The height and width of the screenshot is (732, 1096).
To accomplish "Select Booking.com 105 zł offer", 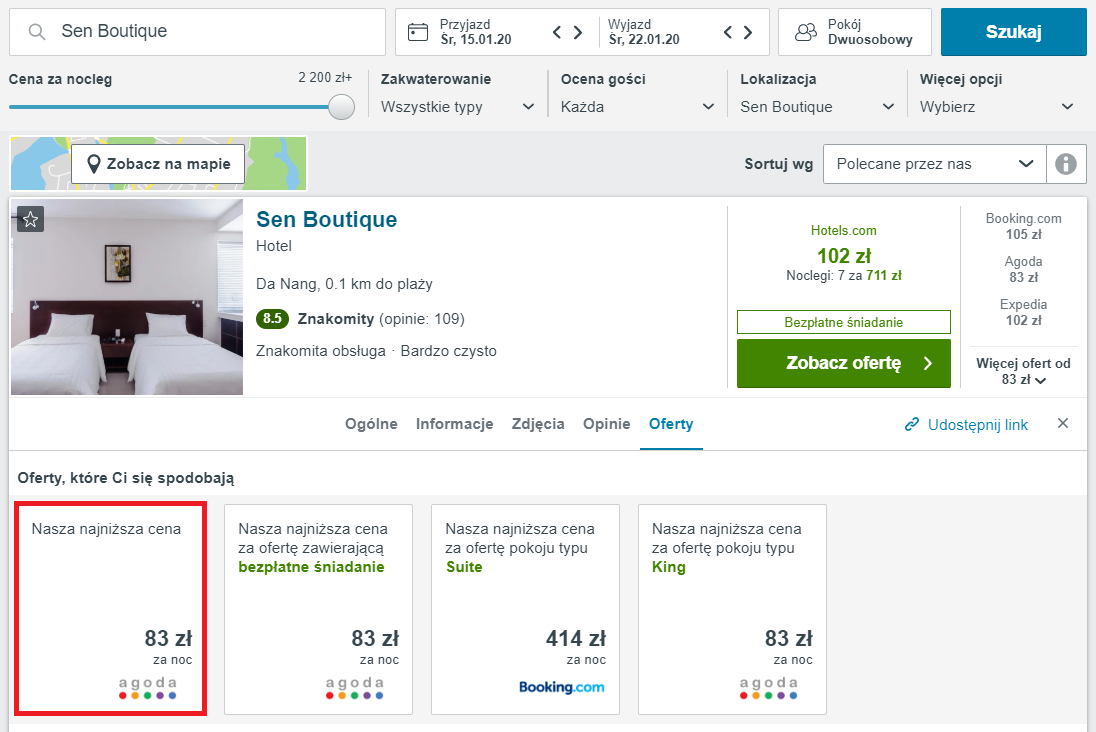I will (x=1023, y=227).
